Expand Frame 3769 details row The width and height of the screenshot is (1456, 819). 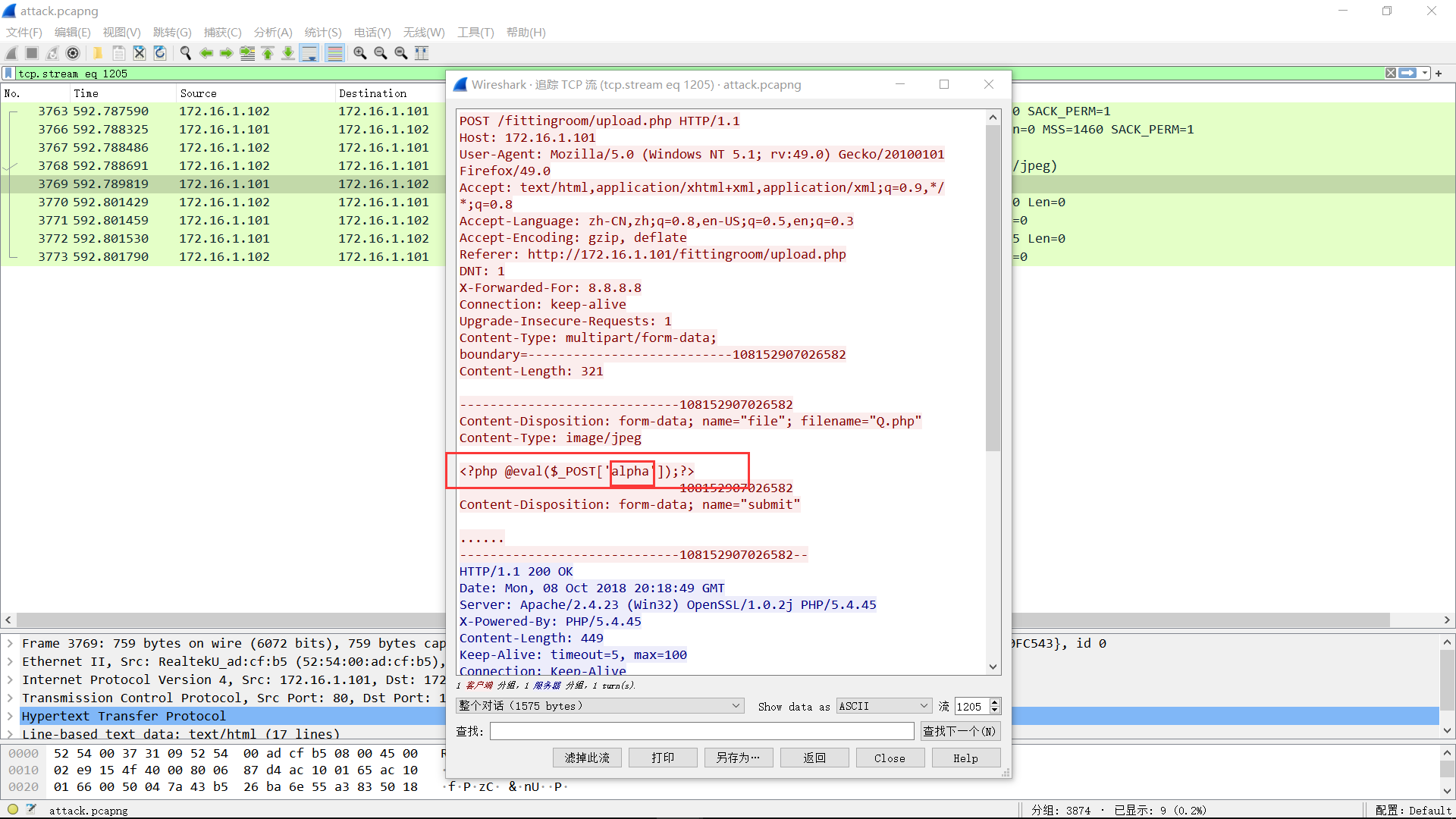pos(10,643)
